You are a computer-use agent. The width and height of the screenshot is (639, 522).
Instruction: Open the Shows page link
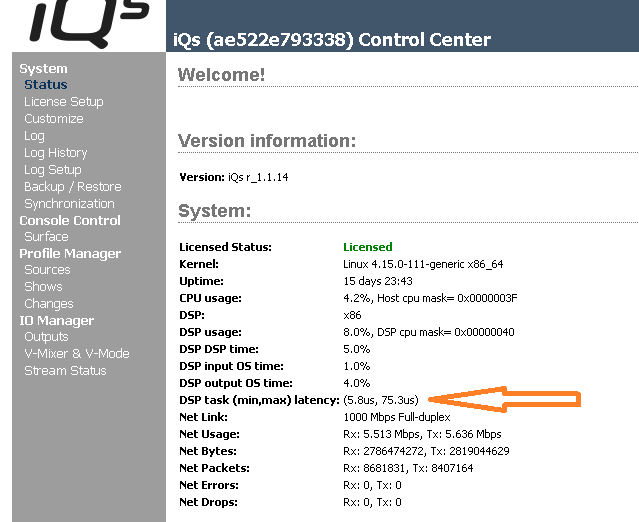click(43, 286)
